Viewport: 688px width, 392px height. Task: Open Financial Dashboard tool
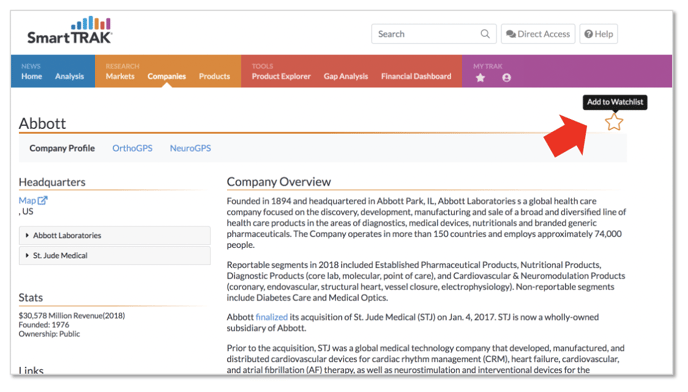(416, 76)
